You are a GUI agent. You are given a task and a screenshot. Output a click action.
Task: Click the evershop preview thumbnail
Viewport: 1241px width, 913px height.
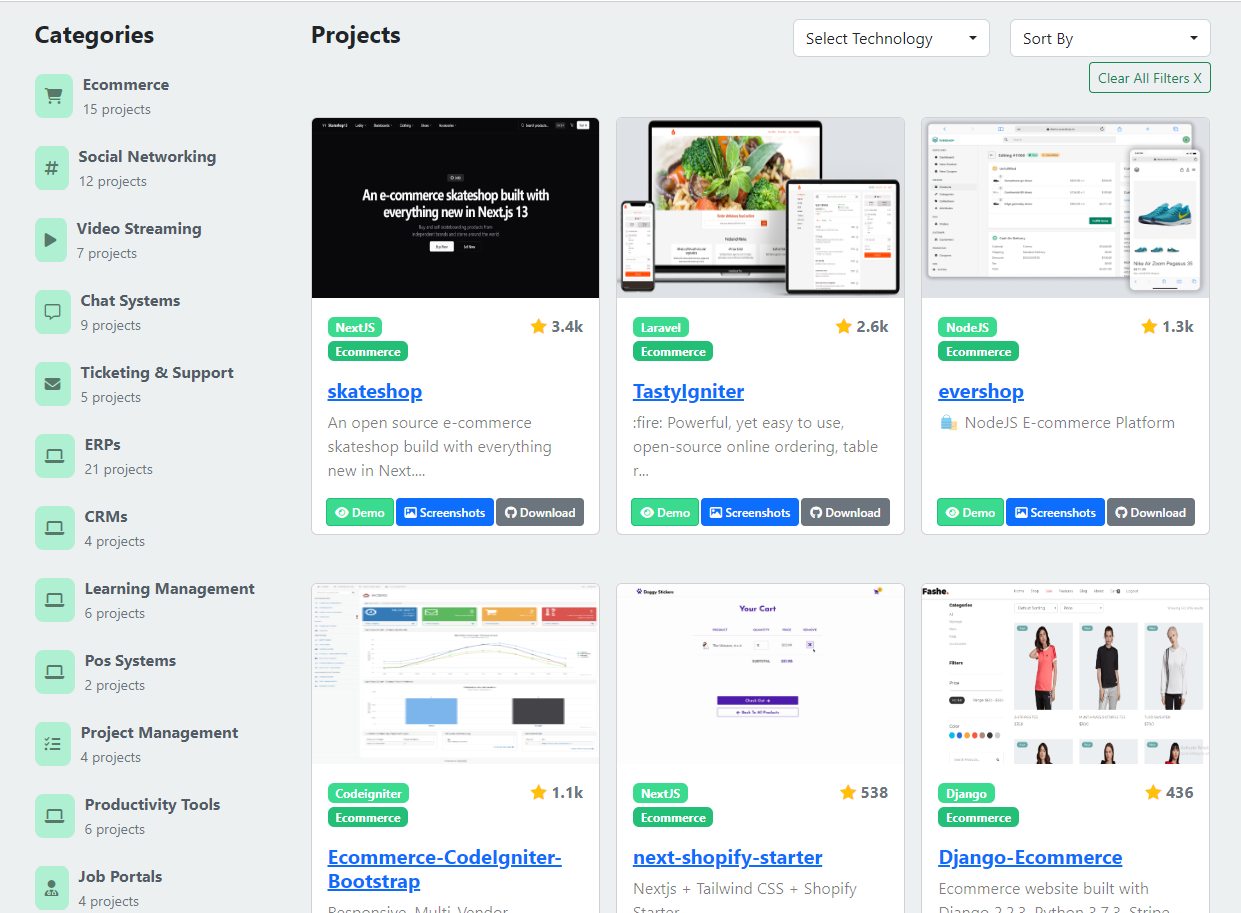point(1066,208)
